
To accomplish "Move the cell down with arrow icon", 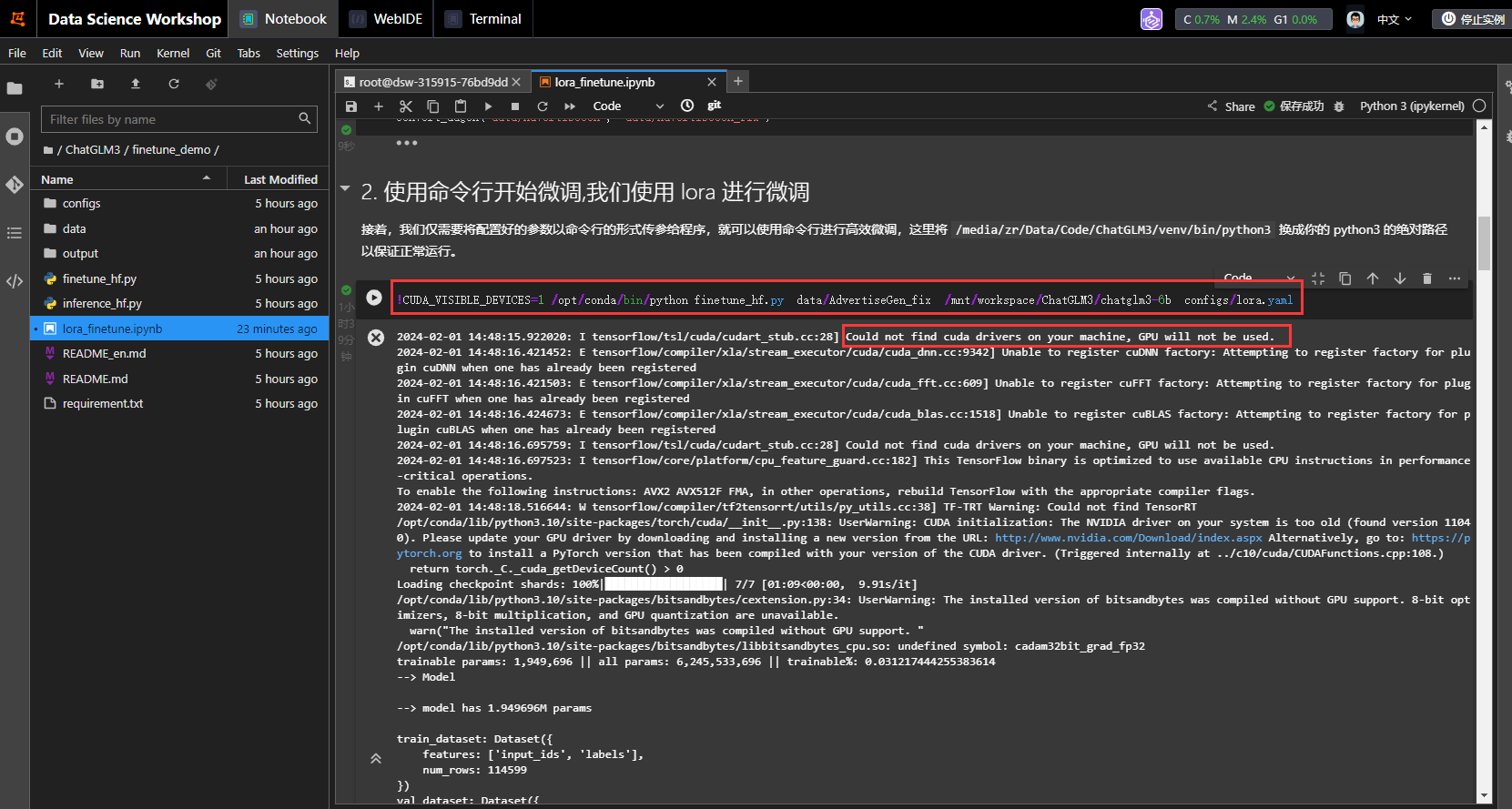I will [x=1400, y=278].
